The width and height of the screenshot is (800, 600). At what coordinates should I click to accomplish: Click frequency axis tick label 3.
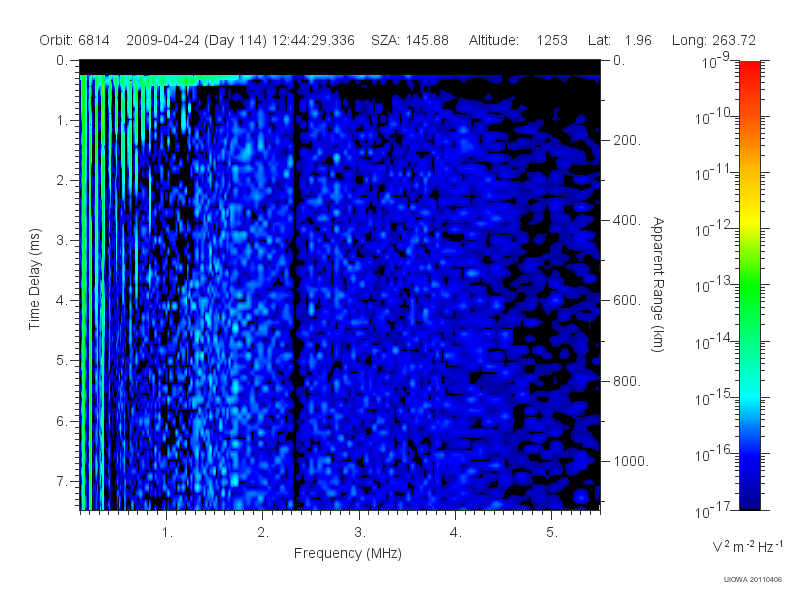(x=360, y=533)
